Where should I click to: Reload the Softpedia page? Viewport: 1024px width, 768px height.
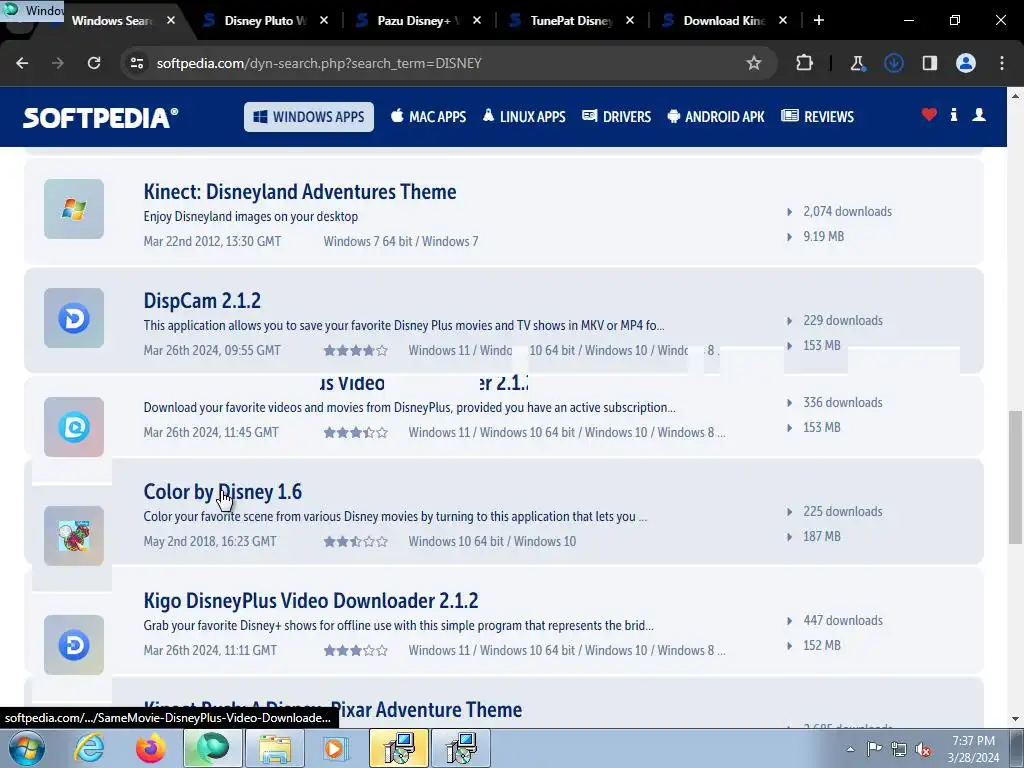(94, 63)
